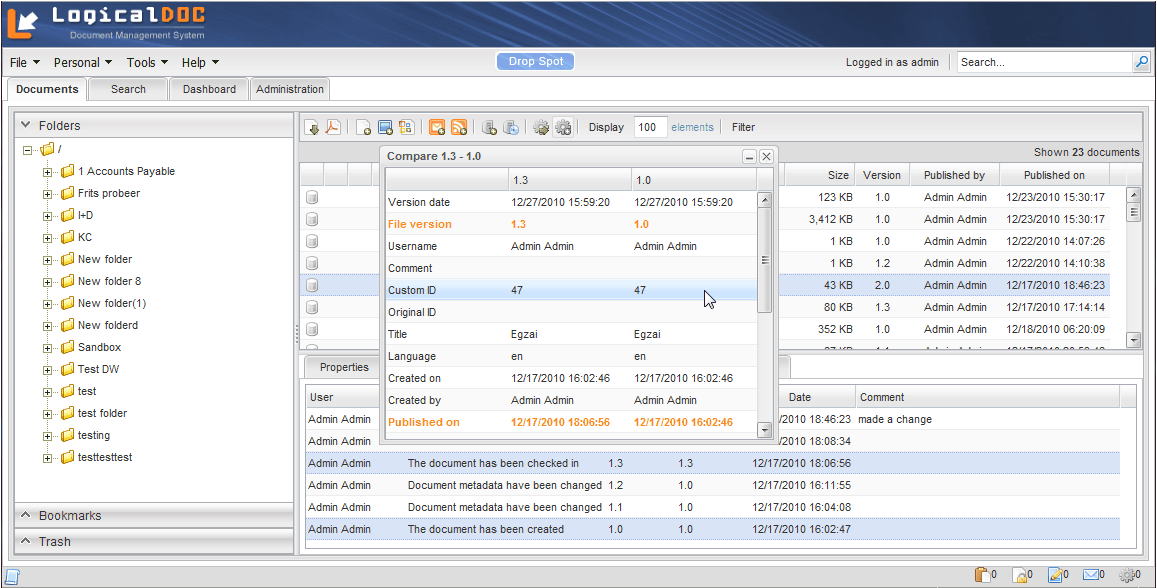This screenshot has height=588, width=1157.
Task: Click the Display elements count field
Action: tap(650, 128)
